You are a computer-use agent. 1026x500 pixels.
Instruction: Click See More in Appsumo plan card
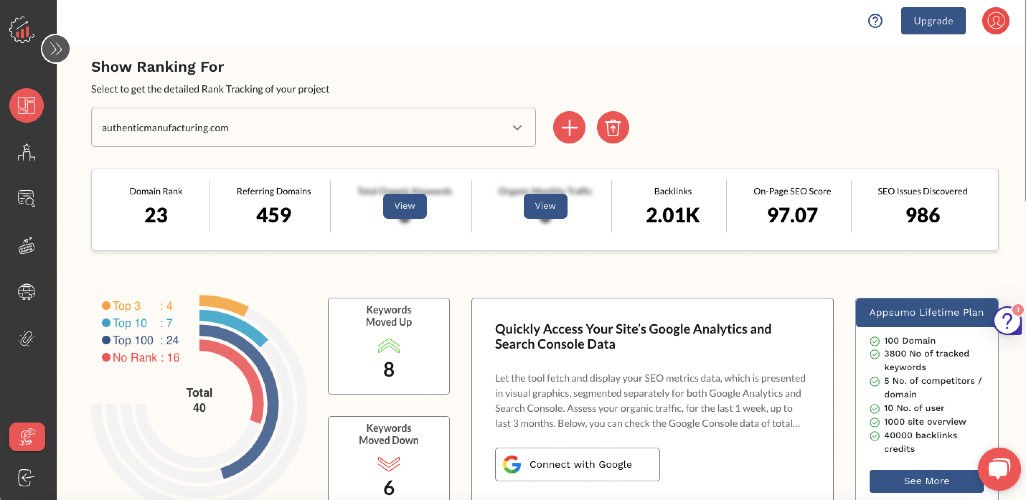pos(926,481)
